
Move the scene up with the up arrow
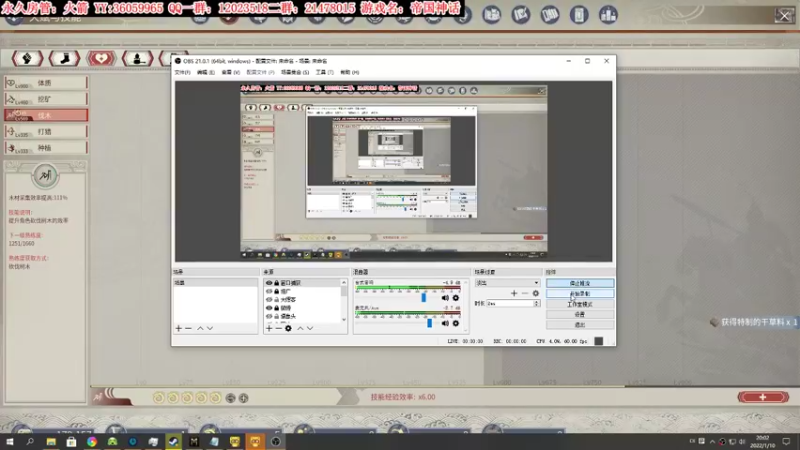[x=200, y=328]
